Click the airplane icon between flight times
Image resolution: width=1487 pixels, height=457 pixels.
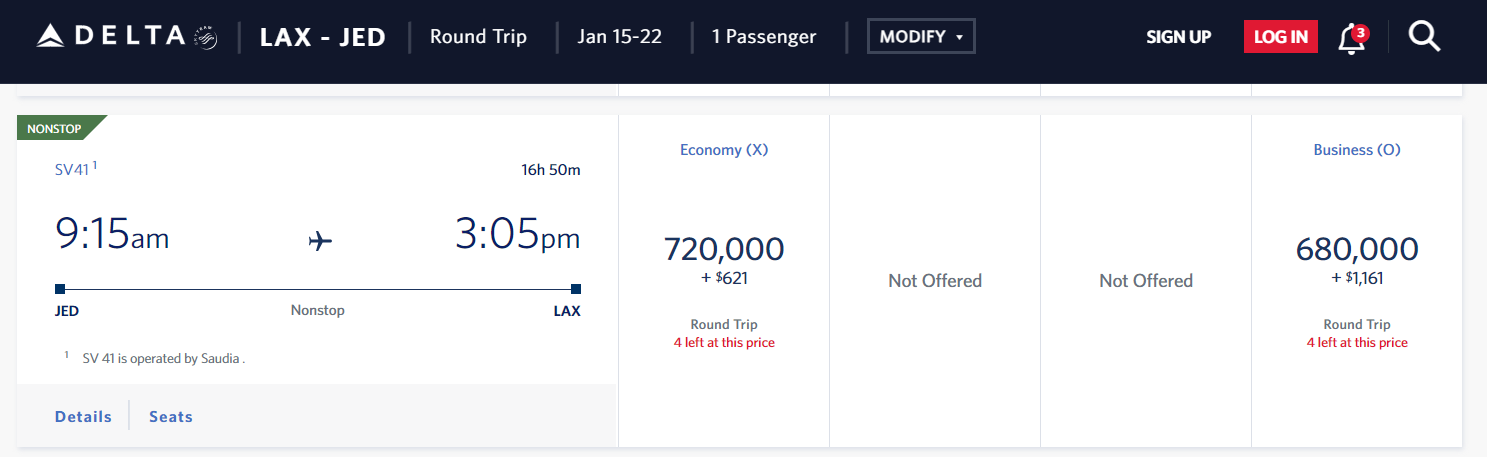pyautogui.click(x=320, y=241)
